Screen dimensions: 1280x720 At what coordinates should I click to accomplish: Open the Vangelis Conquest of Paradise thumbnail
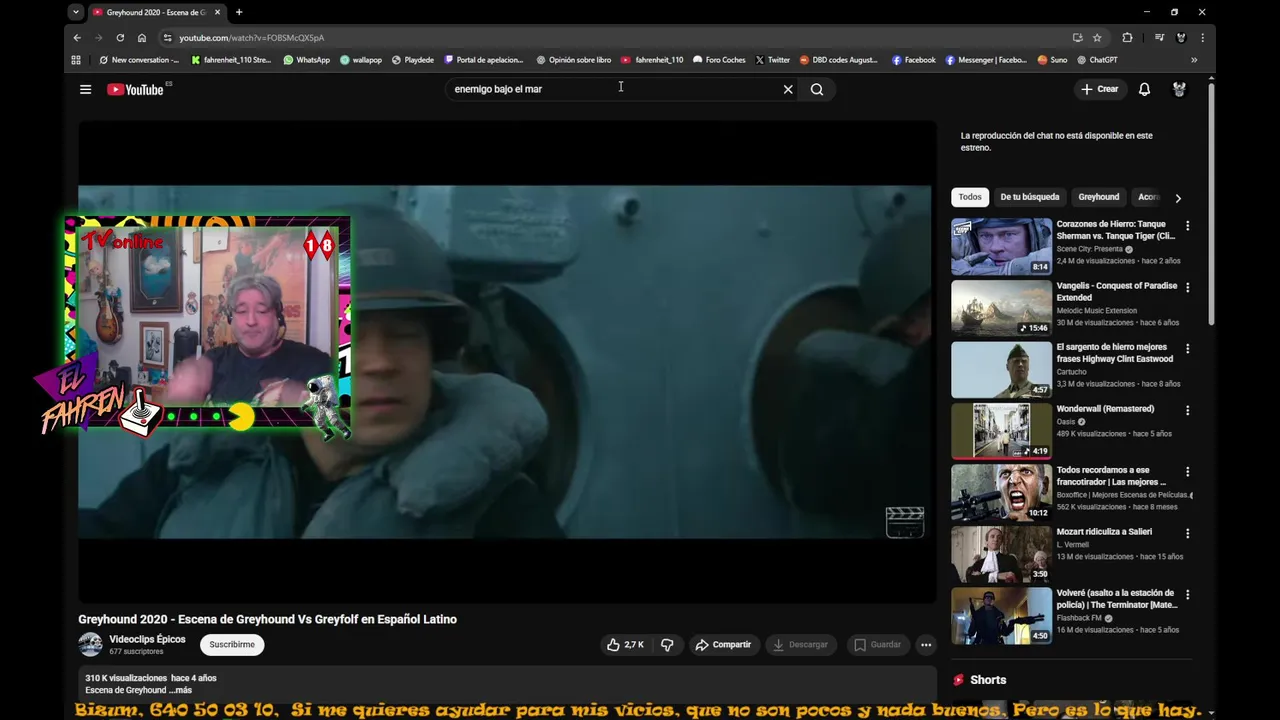(x=1001, y=308)
